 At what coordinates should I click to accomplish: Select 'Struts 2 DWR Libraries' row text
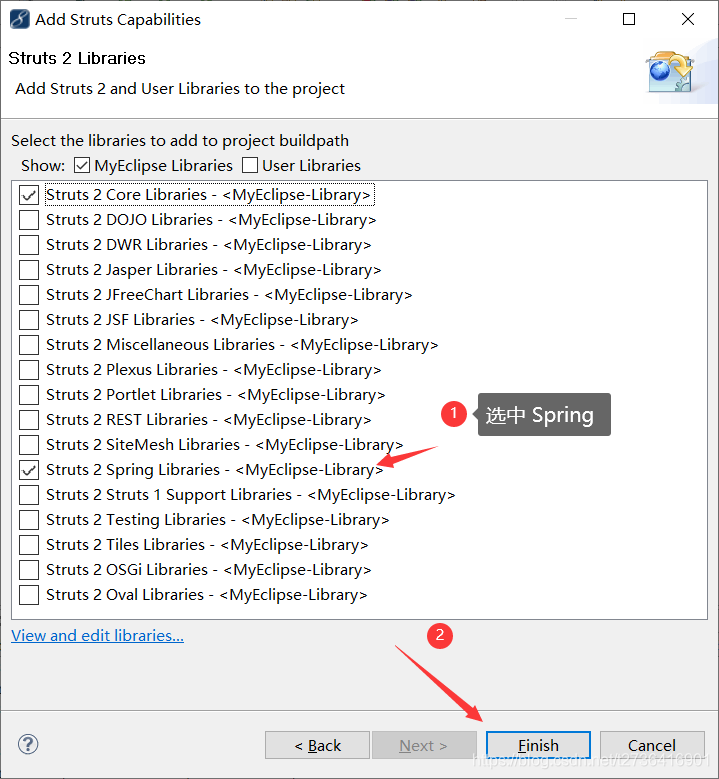click(x=209, y=245)
